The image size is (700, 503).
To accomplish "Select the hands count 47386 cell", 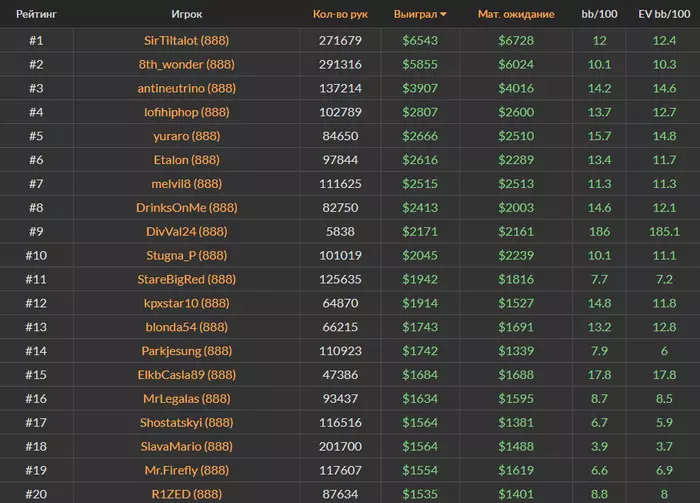I will coord(340,375).
